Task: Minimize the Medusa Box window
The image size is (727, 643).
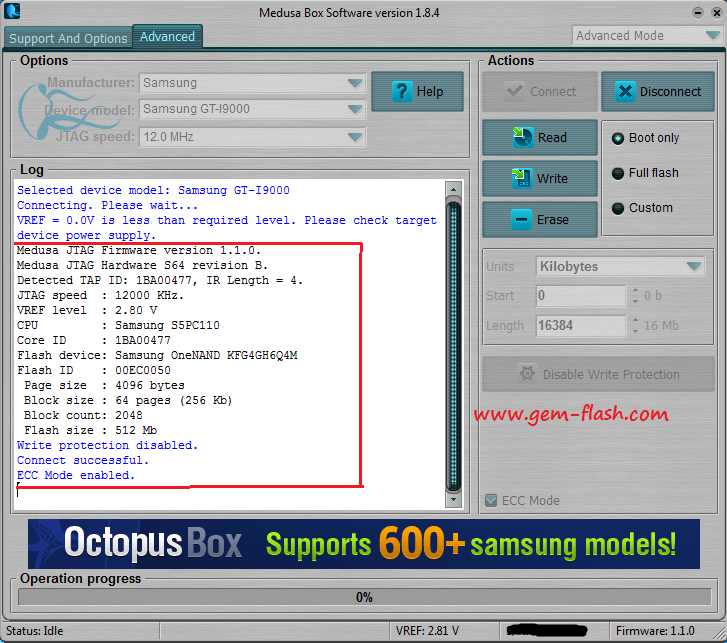Action: [698, 13]
